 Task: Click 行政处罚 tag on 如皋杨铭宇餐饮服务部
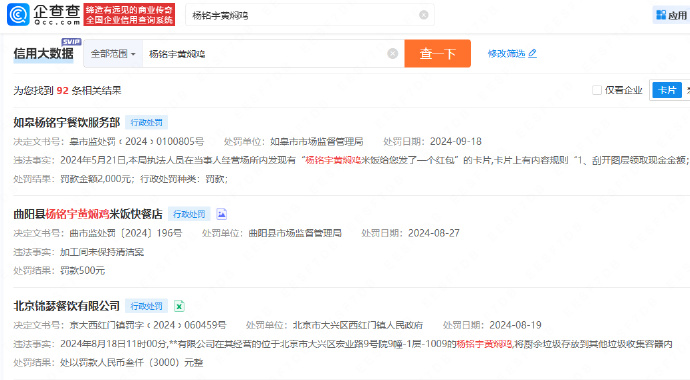tap(147, 123)
